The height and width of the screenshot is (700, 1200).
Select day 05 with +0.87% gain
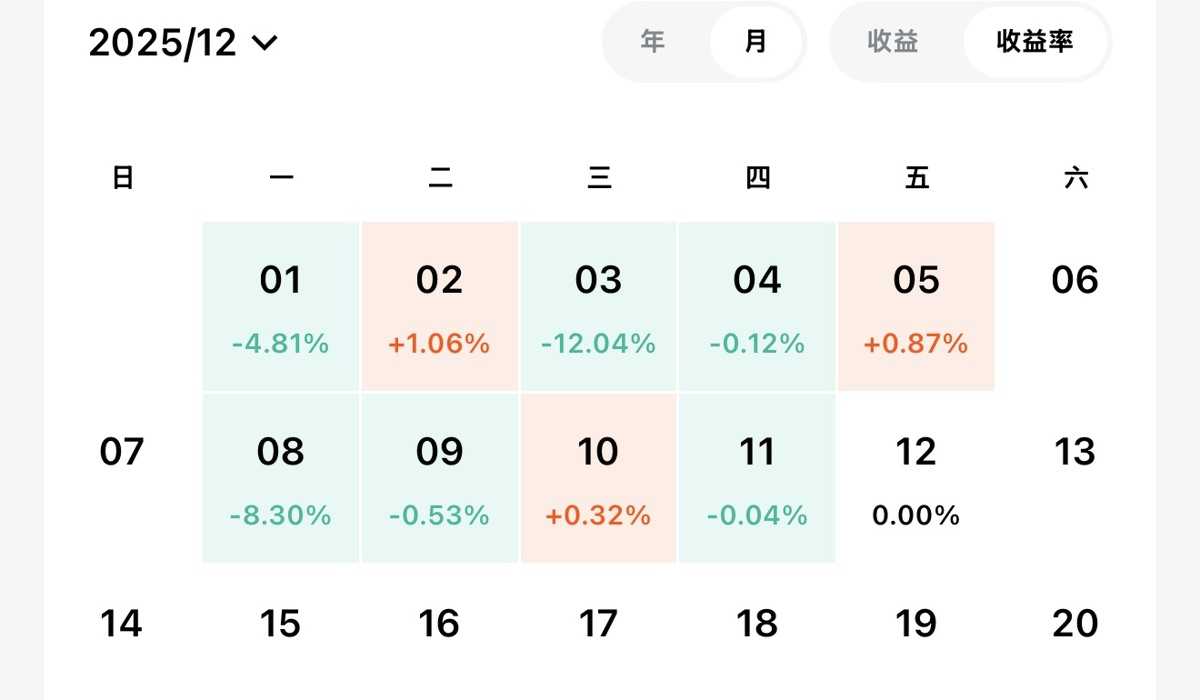coord(916,306)
